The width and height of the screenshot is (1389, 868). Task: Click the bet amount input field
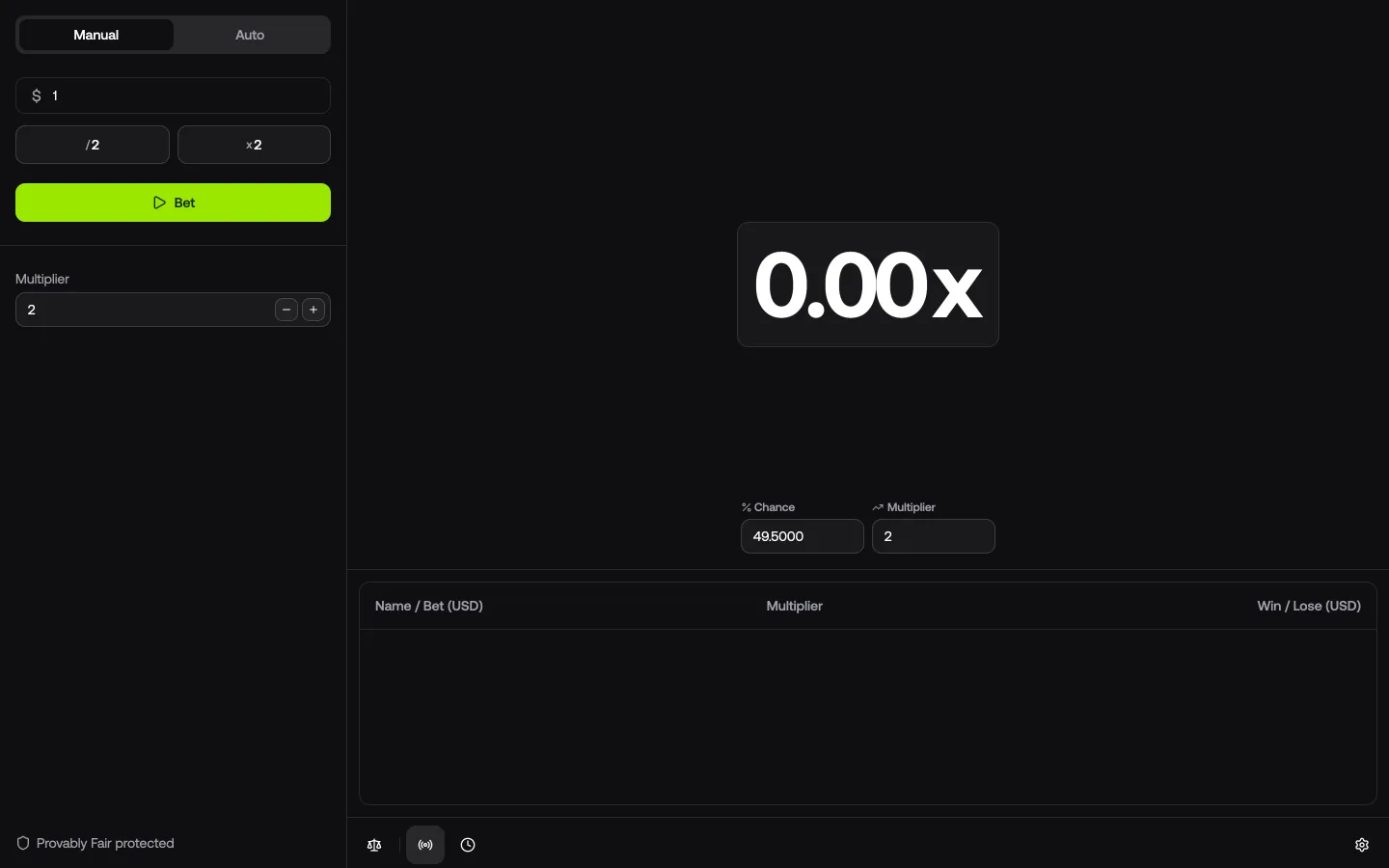coord(174,95)
